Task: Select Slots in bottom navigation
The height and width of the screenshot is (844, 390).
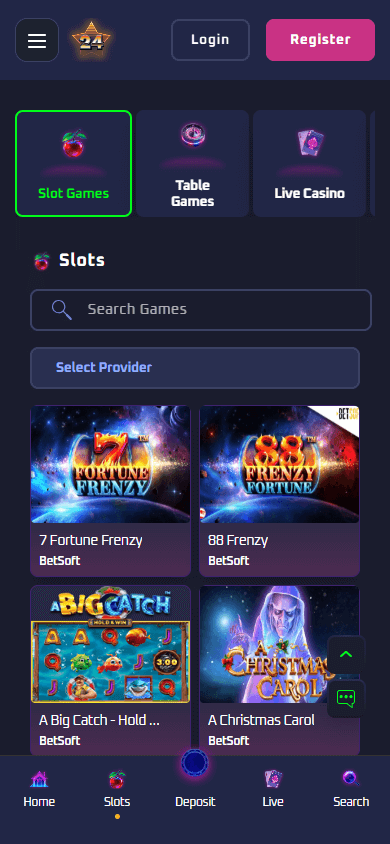Action: click(x=117, y=789)
